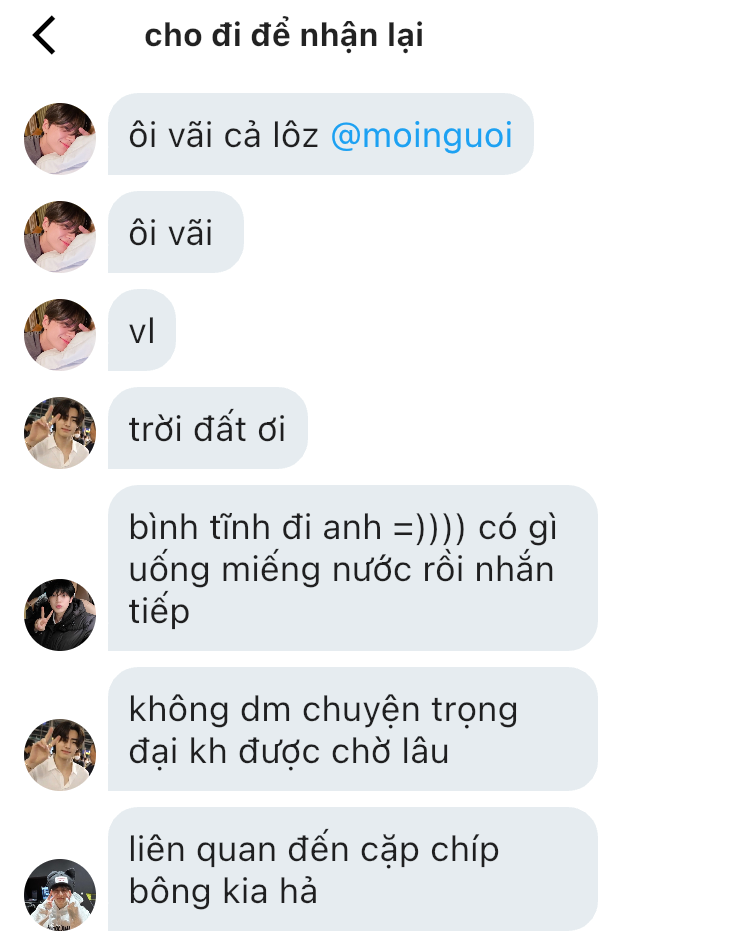Open profile picture beside 'trời đất ơi'

click(x=60, y=432)
